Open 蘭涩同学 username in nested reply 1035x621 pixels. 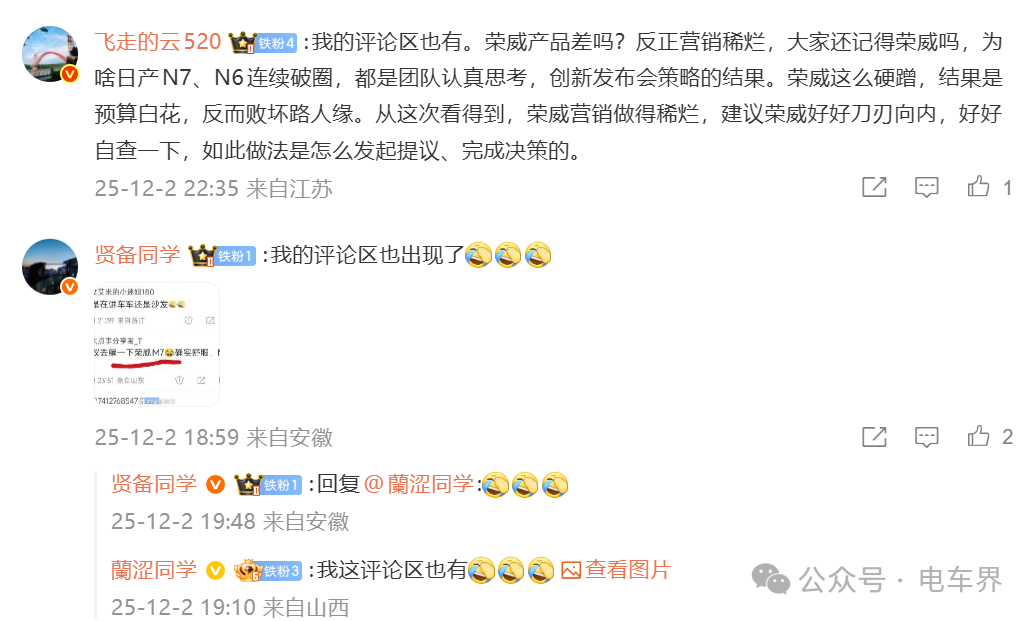tap(154, 570)
